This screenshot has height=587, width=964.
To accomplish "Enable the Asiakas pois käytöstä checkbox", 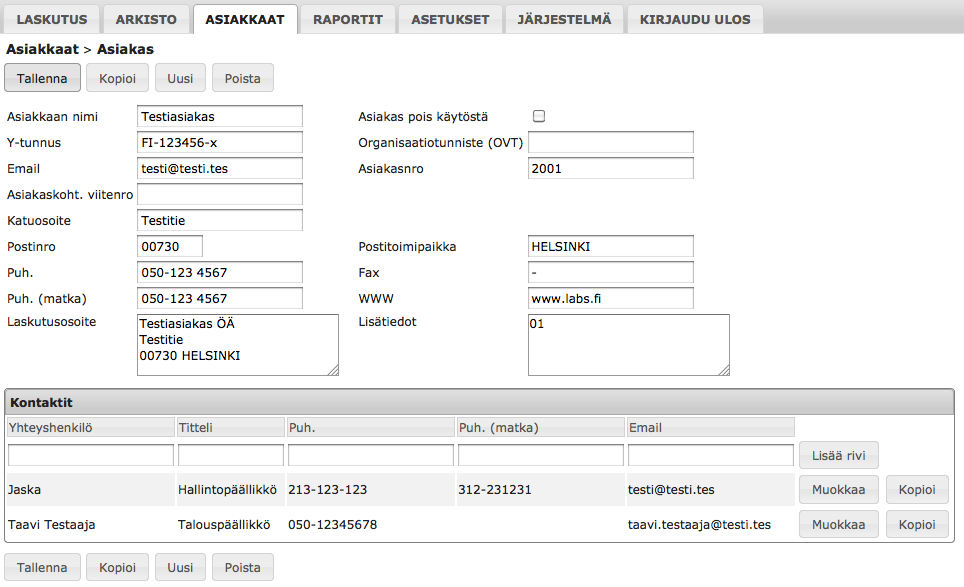I will [x=539, y=116].
